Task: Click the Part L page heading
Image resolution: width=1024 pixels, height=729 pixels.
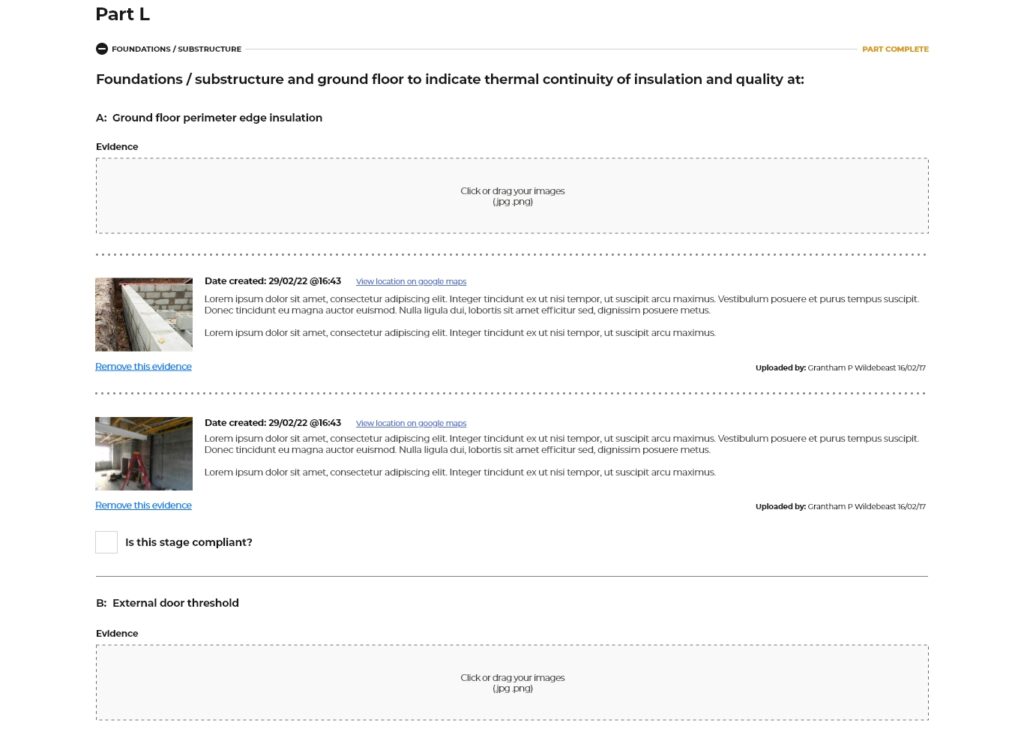Action: click(x=122, y=14)
